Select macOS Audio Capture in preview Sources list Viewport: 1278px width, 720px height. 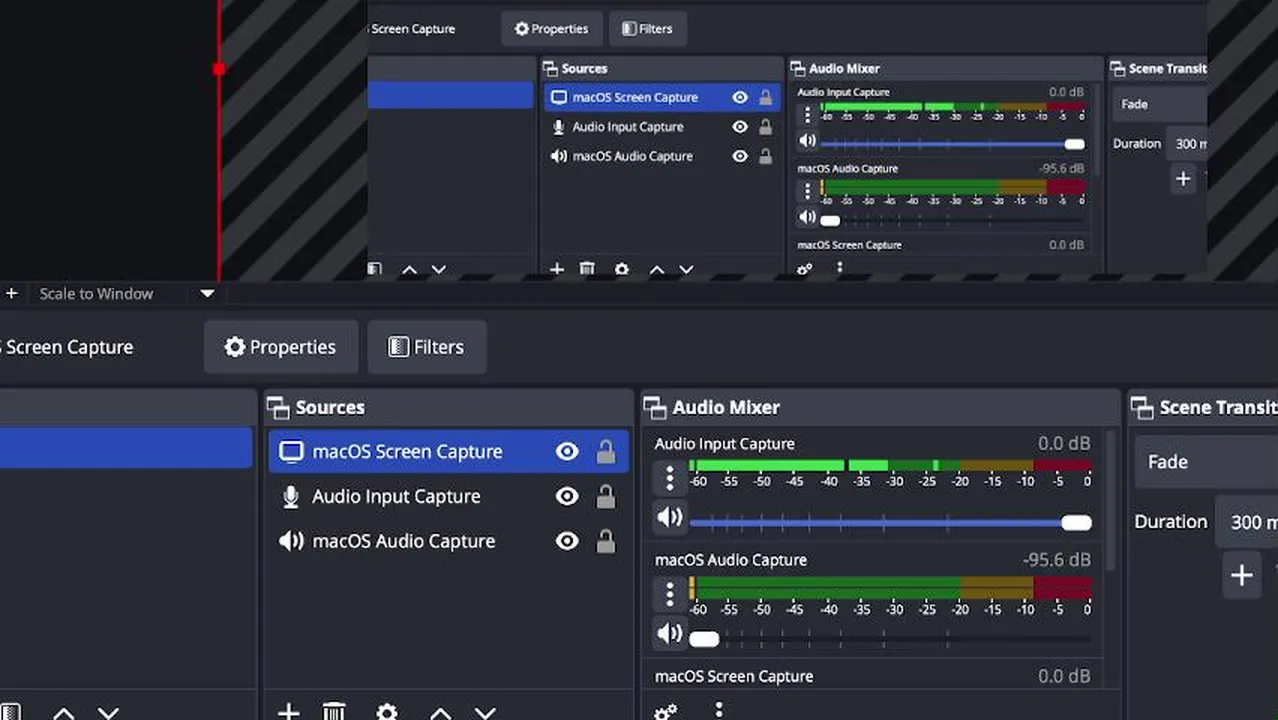coord(662,156)
